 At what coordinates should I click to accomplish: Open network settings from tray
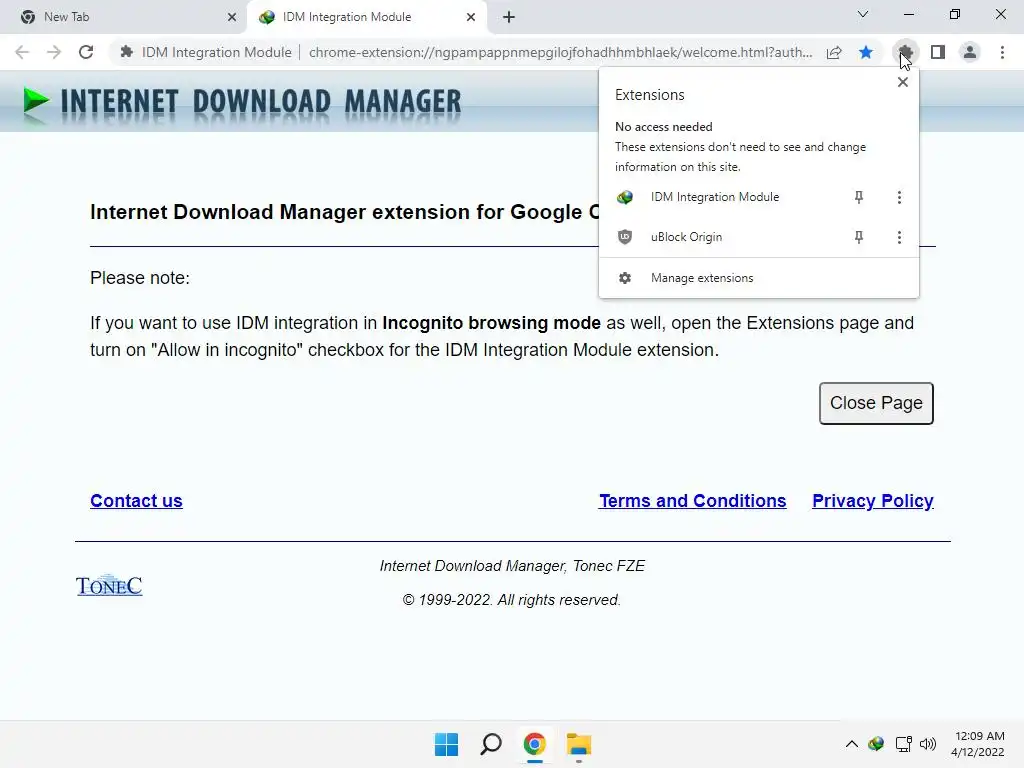903,744
